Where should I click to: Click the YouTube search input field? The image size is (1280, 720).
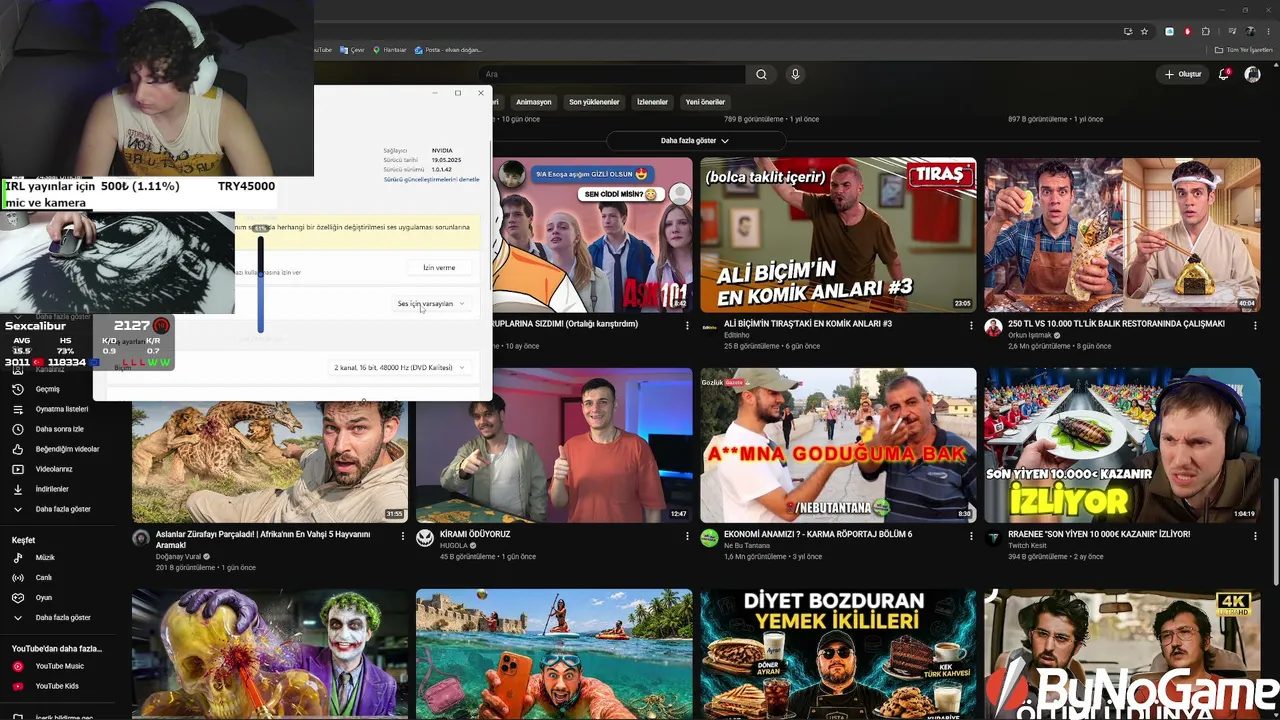611,74
